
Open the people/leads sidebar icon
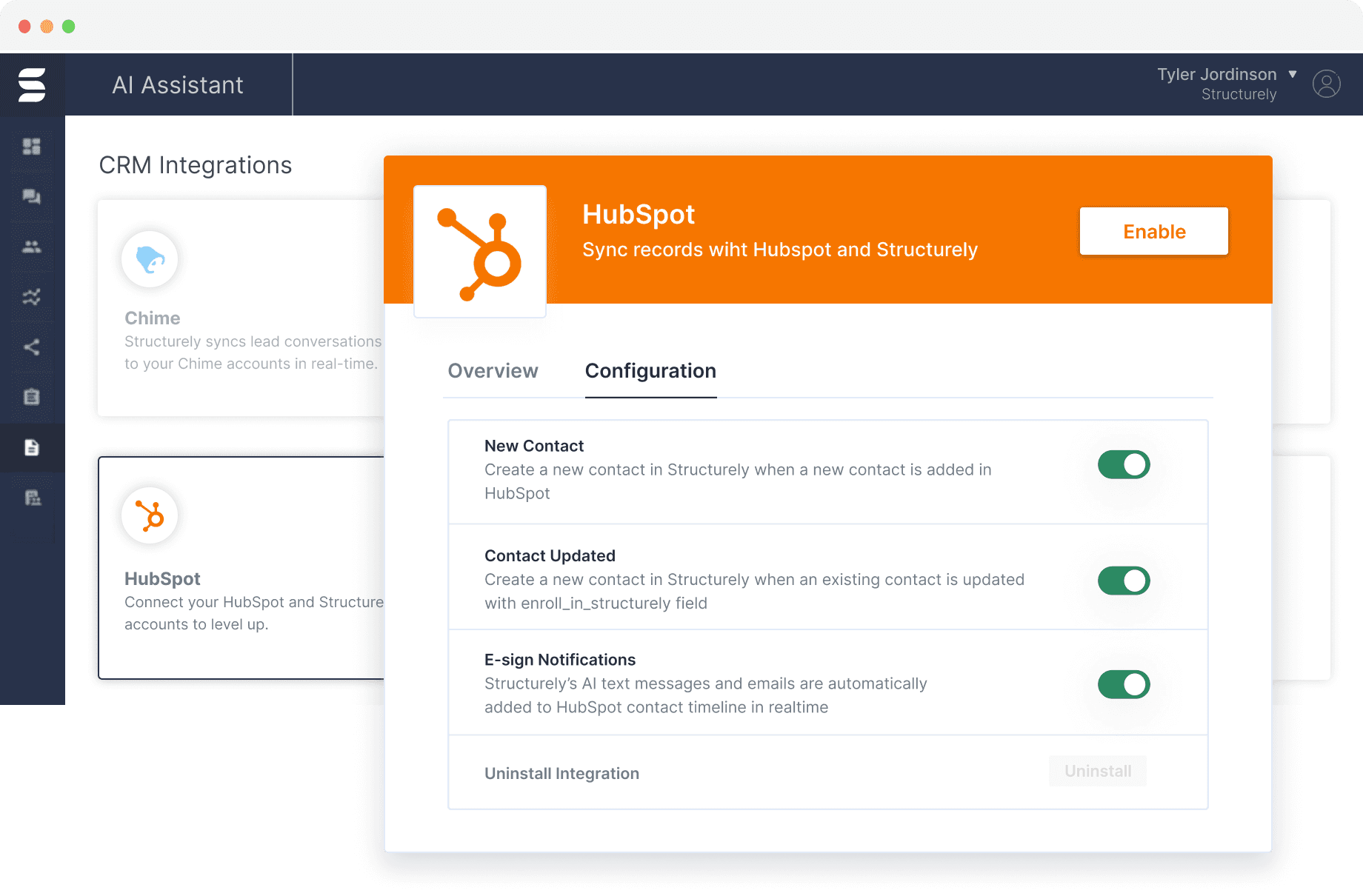click(x=32, y=247)
